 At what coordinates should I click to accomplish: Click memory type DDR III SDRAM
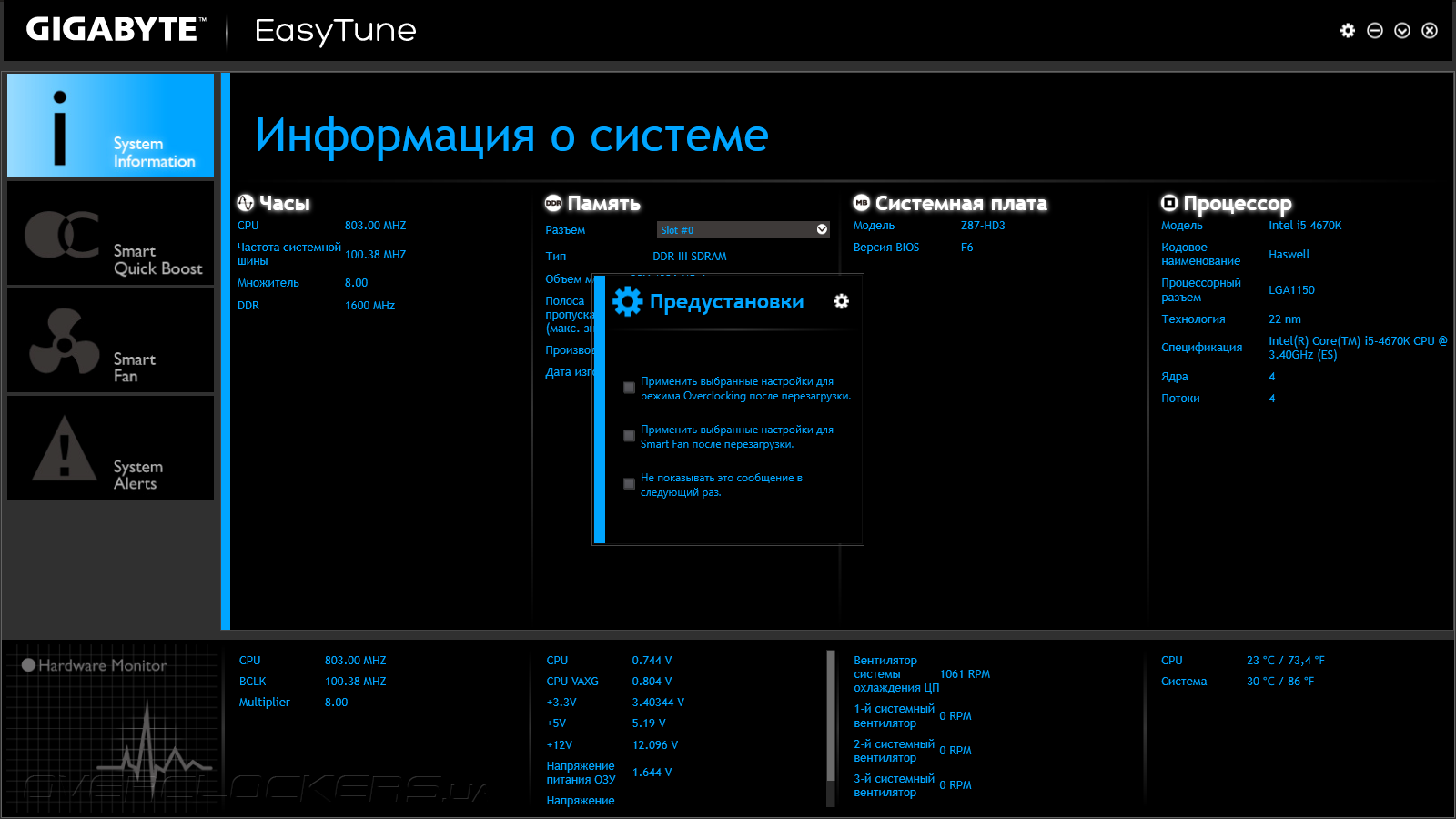(690, 257)
